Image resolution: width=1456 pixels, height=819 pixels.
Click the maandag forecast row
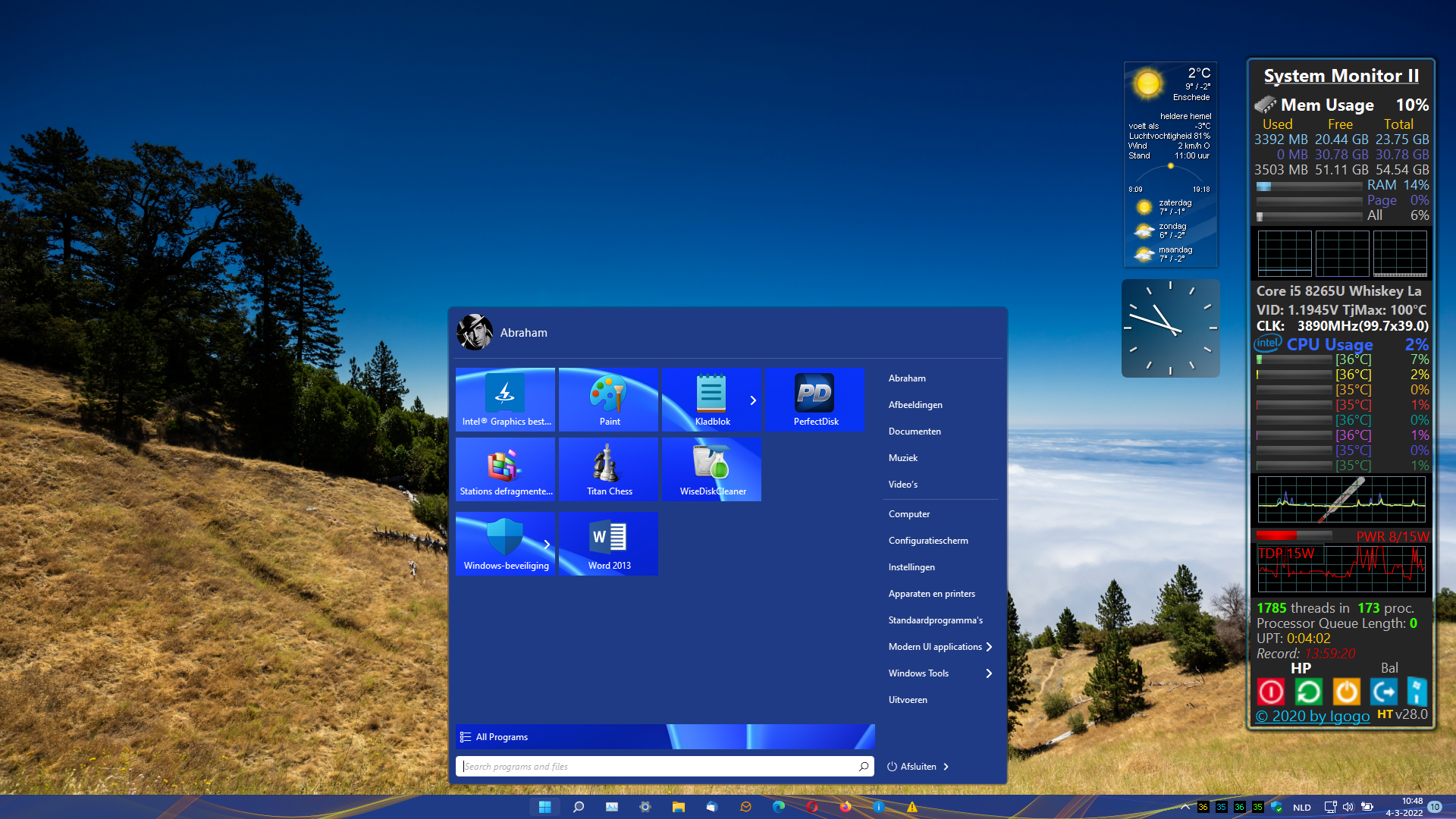pos(1170,254)
